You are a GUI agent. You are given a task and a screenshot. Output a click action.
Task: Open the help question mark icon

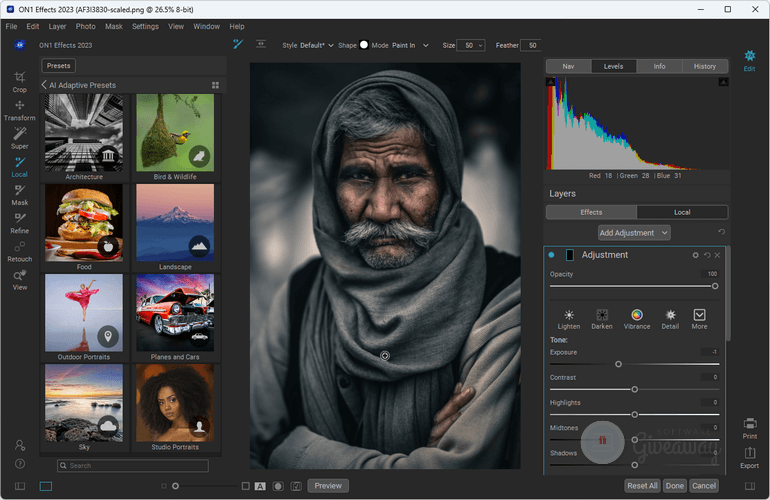pyautogui.click(x=20, y=464)
